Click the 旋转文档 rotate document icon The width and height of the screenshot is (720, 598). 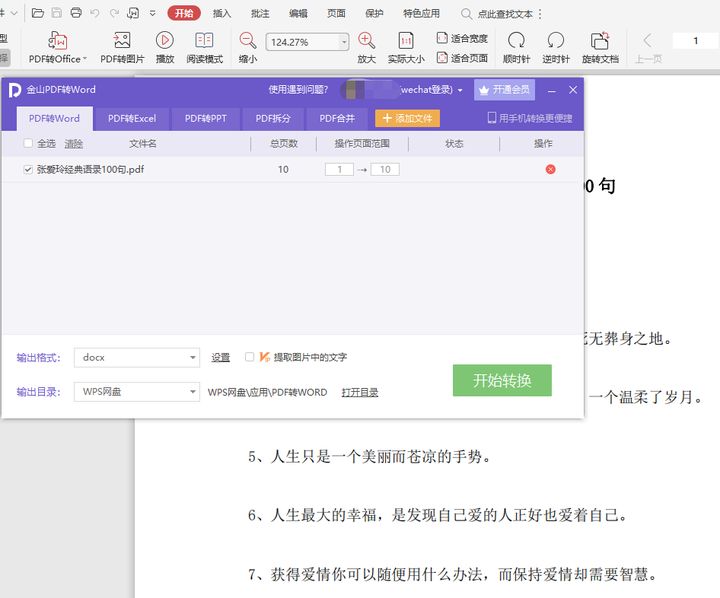(600, 40)
